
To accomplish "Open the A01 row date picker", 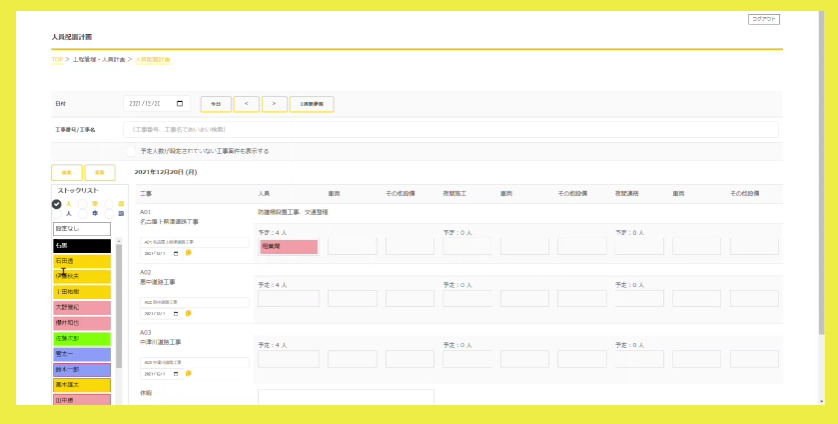I will 177,253.
